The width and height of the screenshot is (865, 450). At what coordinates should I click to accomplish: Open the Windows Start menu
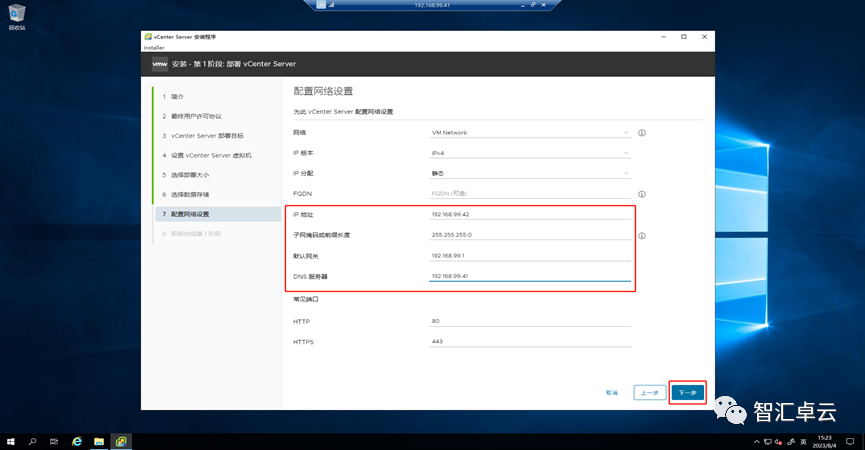coord(10,442)
